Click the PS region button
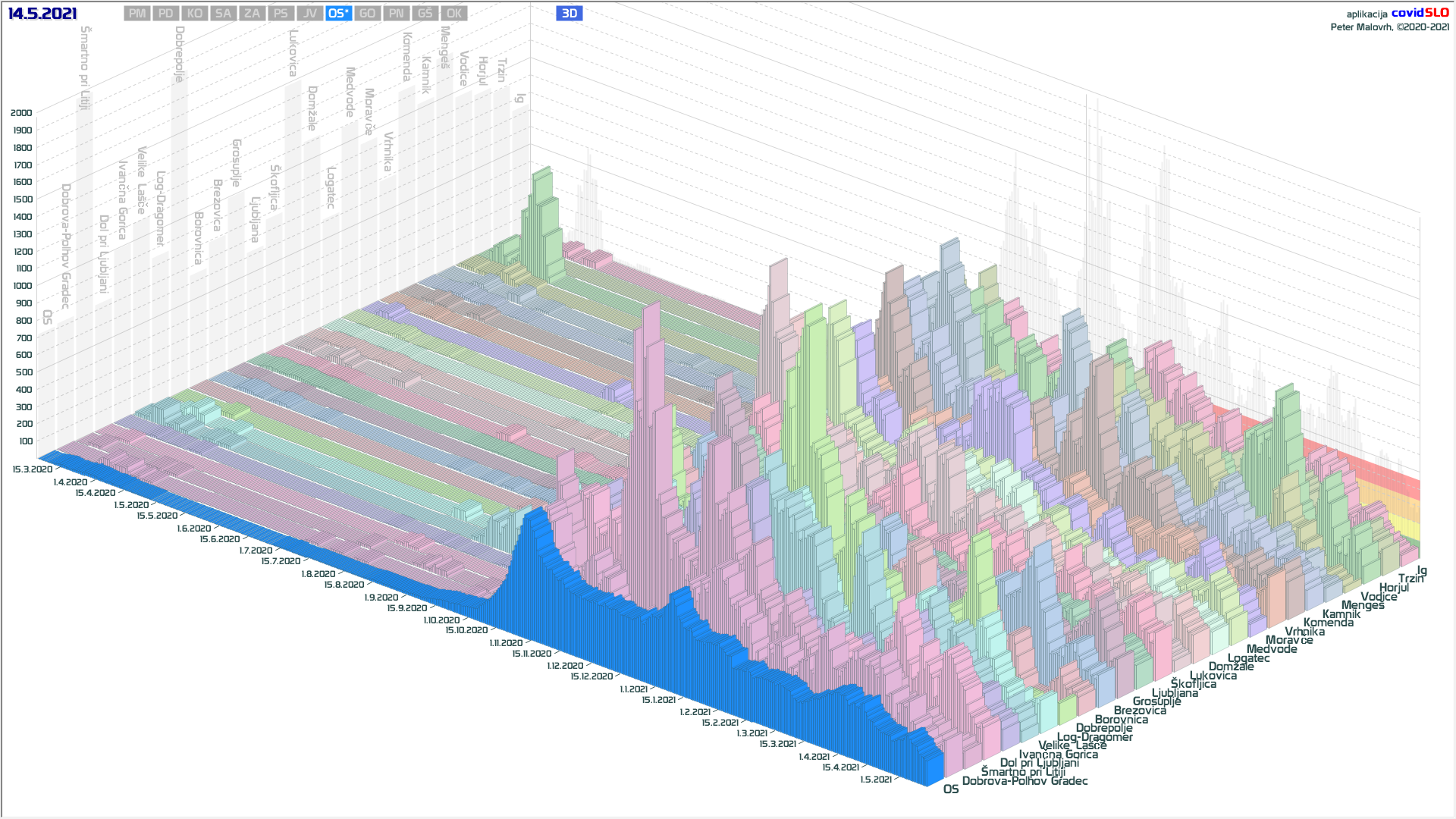Viewport: 1456px width, 819px height. pos(281,14)
